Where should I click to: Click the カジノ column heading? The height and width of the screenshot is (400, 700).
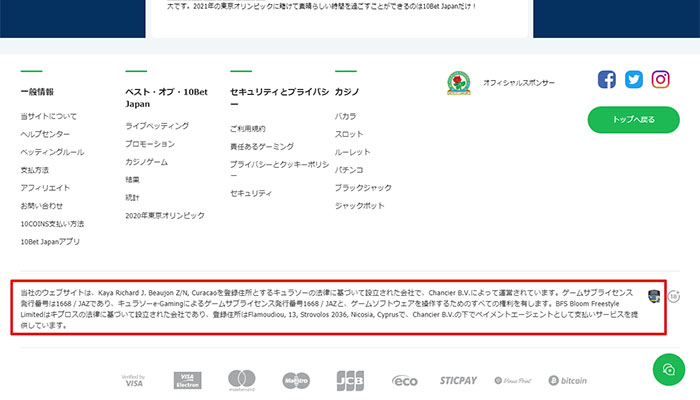347,92
